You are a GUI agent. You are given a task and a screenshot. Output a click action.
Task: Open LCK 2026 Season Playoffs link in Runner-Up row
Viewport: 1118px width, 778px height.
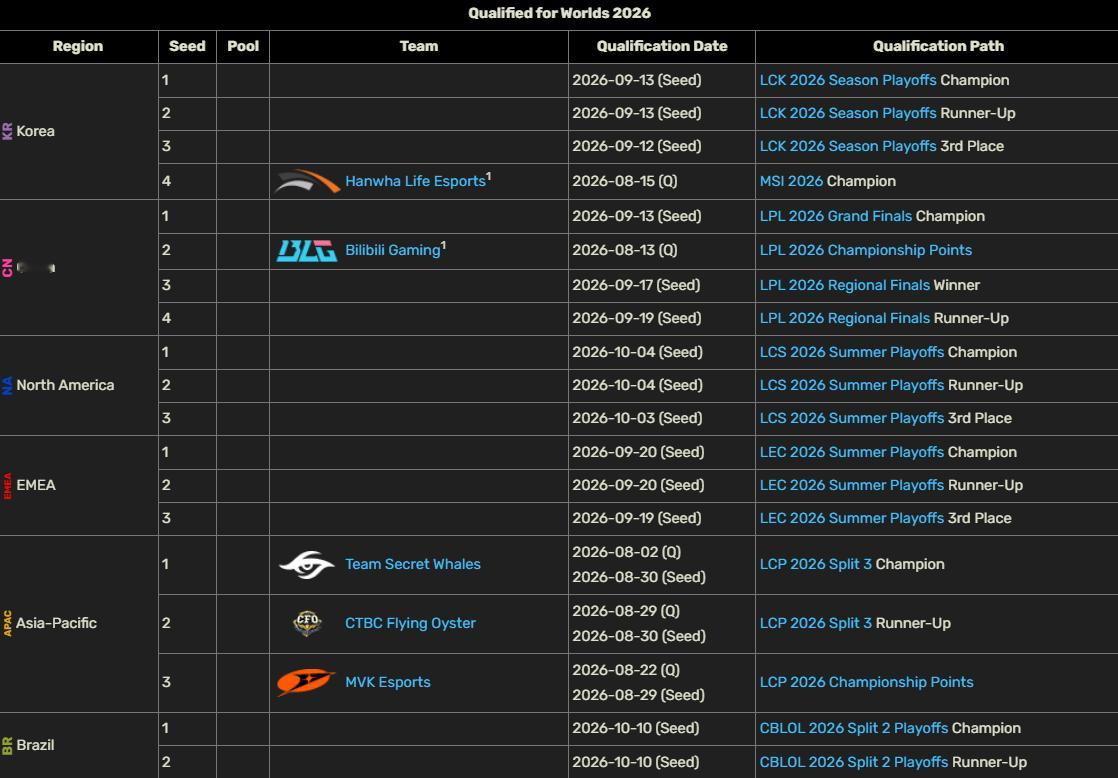click(848, 113)
